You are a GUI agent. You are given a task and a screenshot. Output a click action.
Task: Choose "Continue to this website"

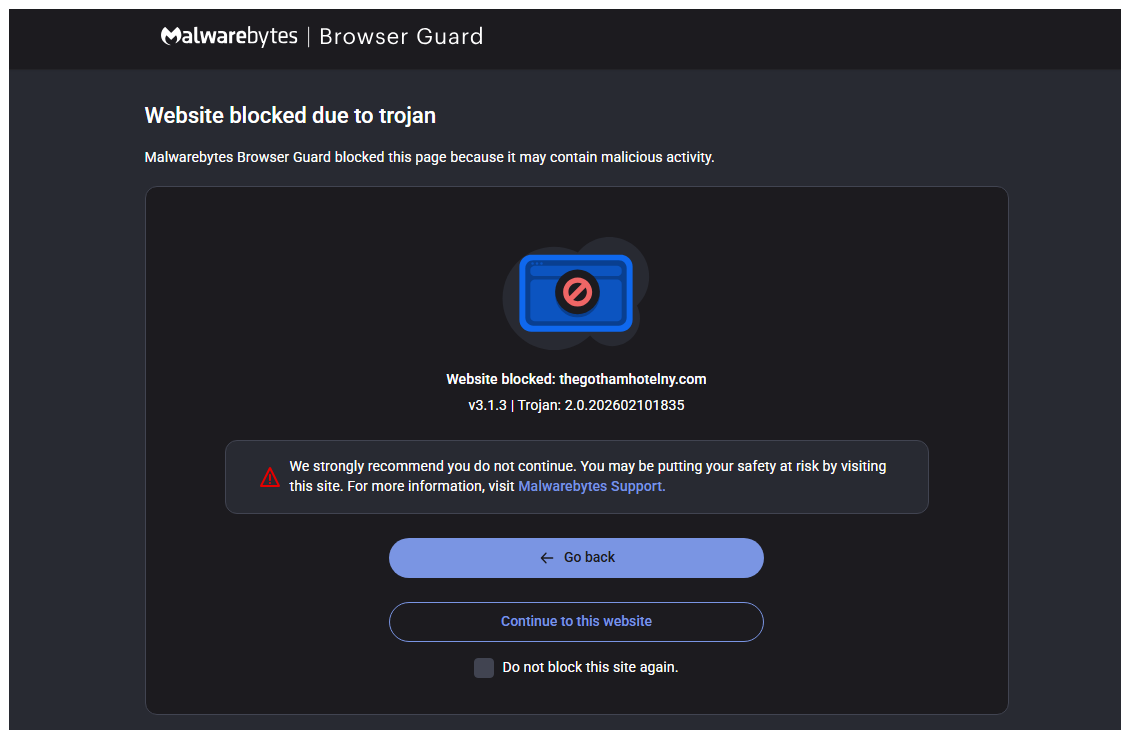click(576, 621)
